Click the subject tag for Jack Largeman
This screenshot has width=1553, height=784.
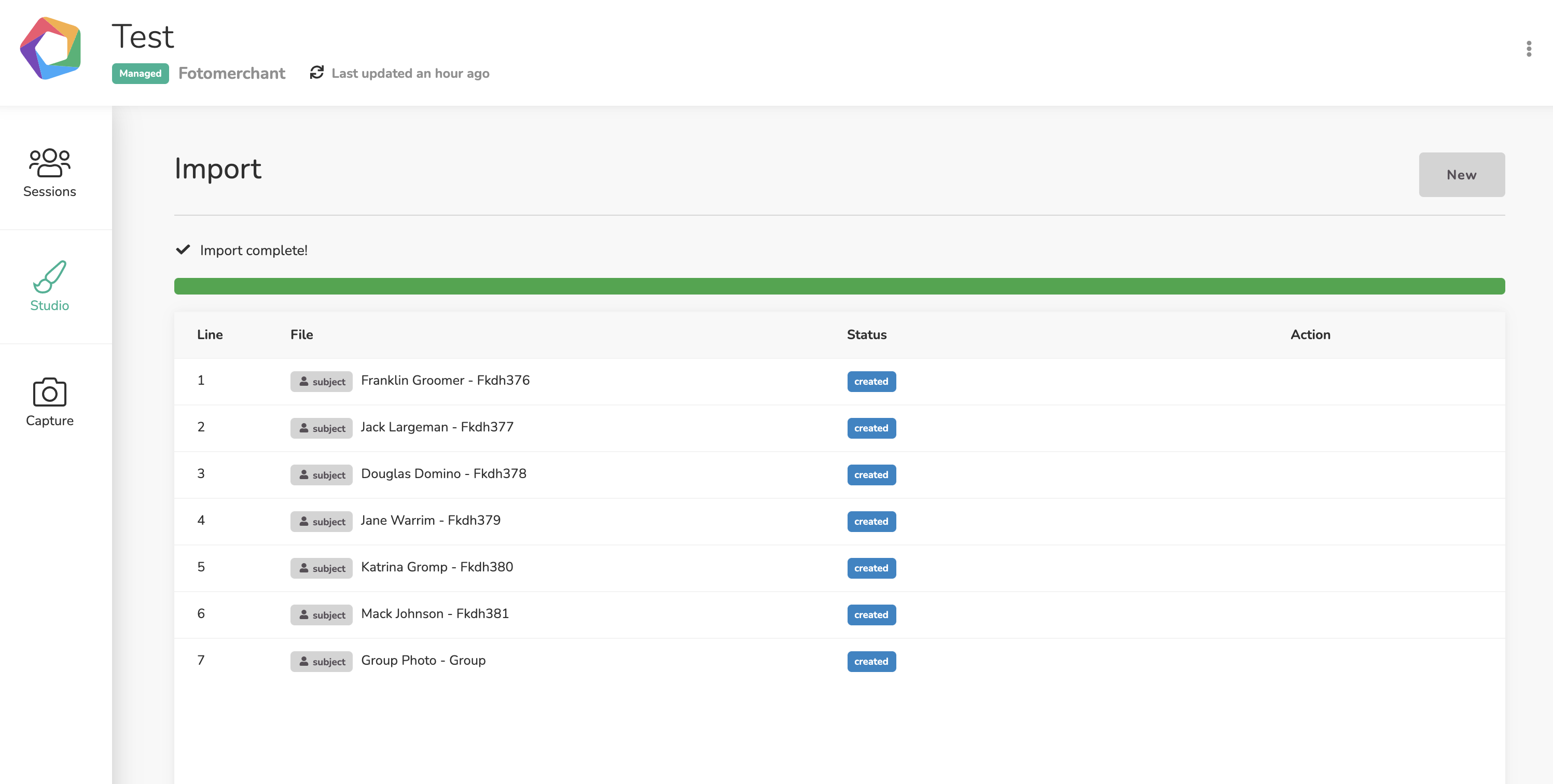[321, 428]
